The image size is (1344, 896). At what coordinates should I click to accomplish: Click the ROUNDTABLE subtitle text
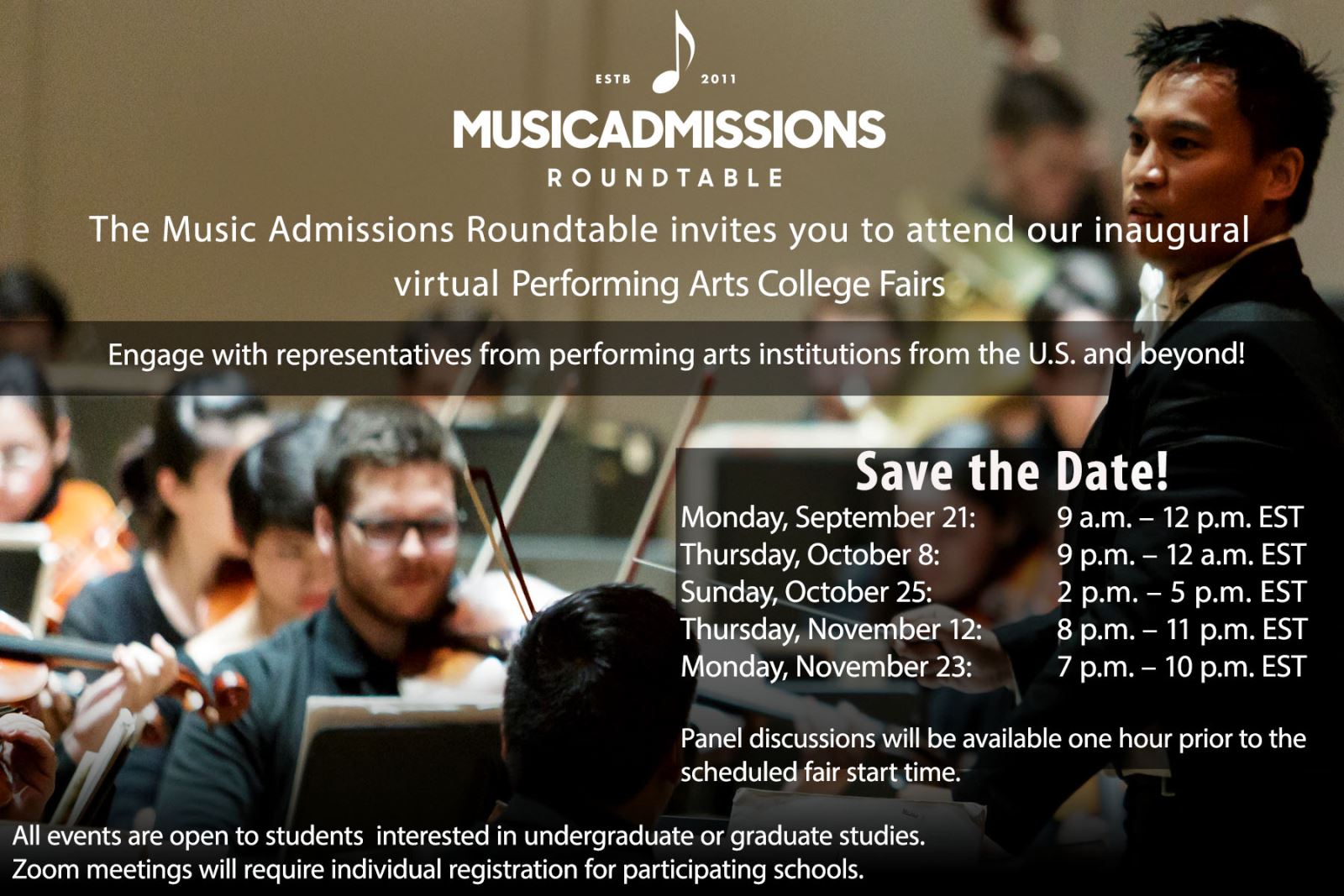point(665,178)
